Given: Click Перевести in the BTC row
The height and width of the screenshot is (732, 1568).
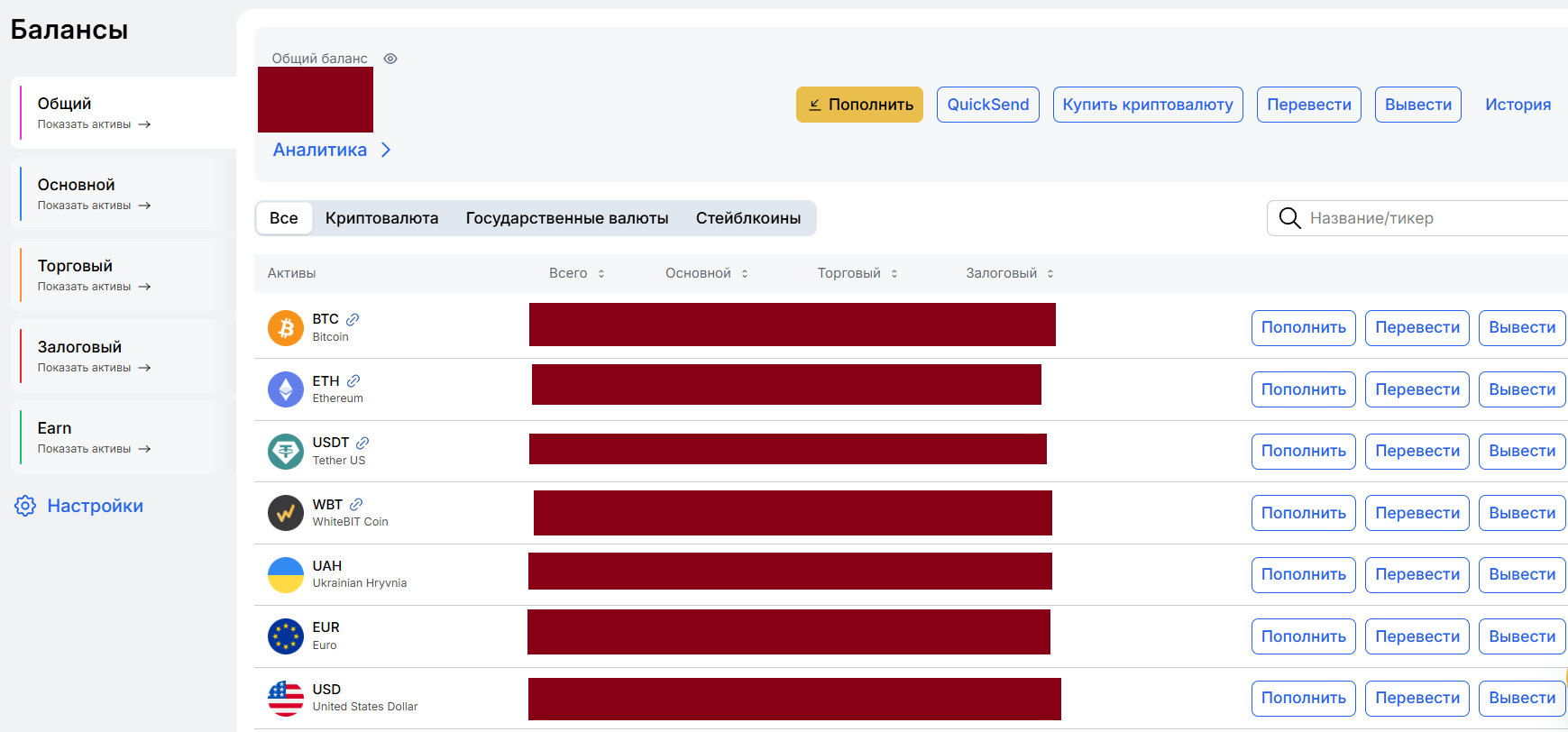Looking at the screenshot, I should coord(1417,328).
